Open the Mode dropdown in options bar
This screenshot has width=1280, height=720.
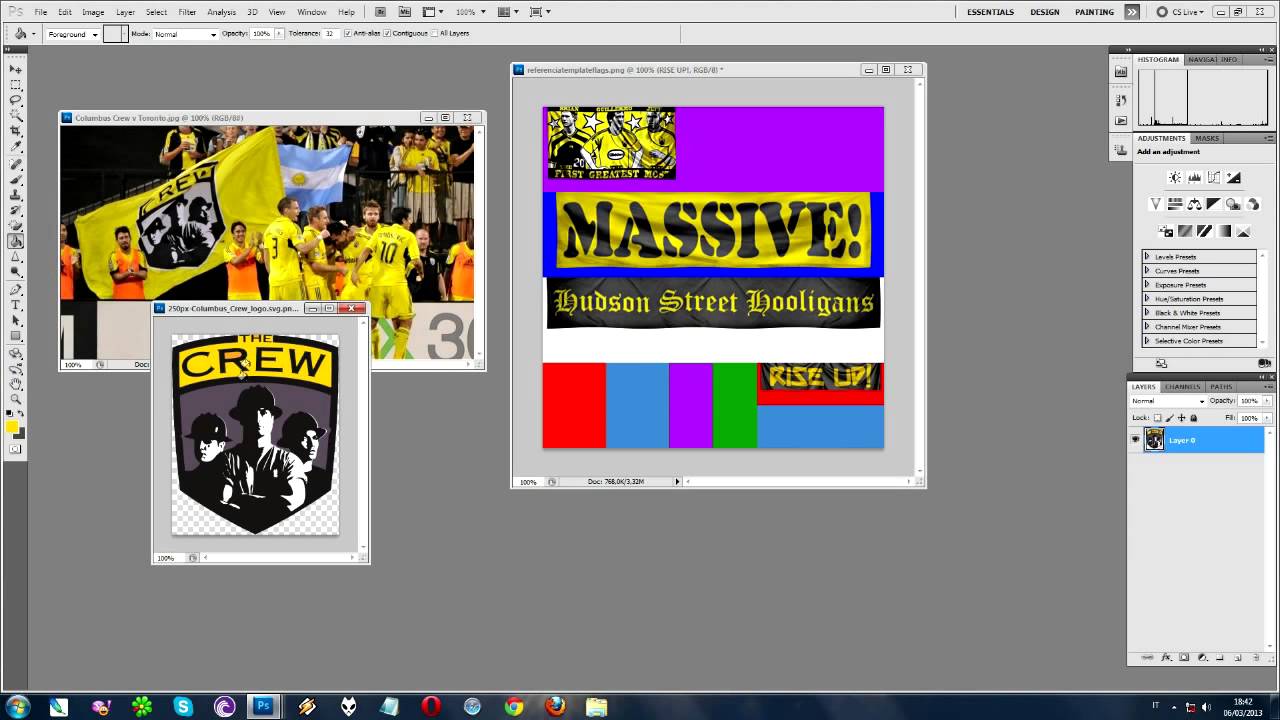pyautogui.click(x=185, y=34)
